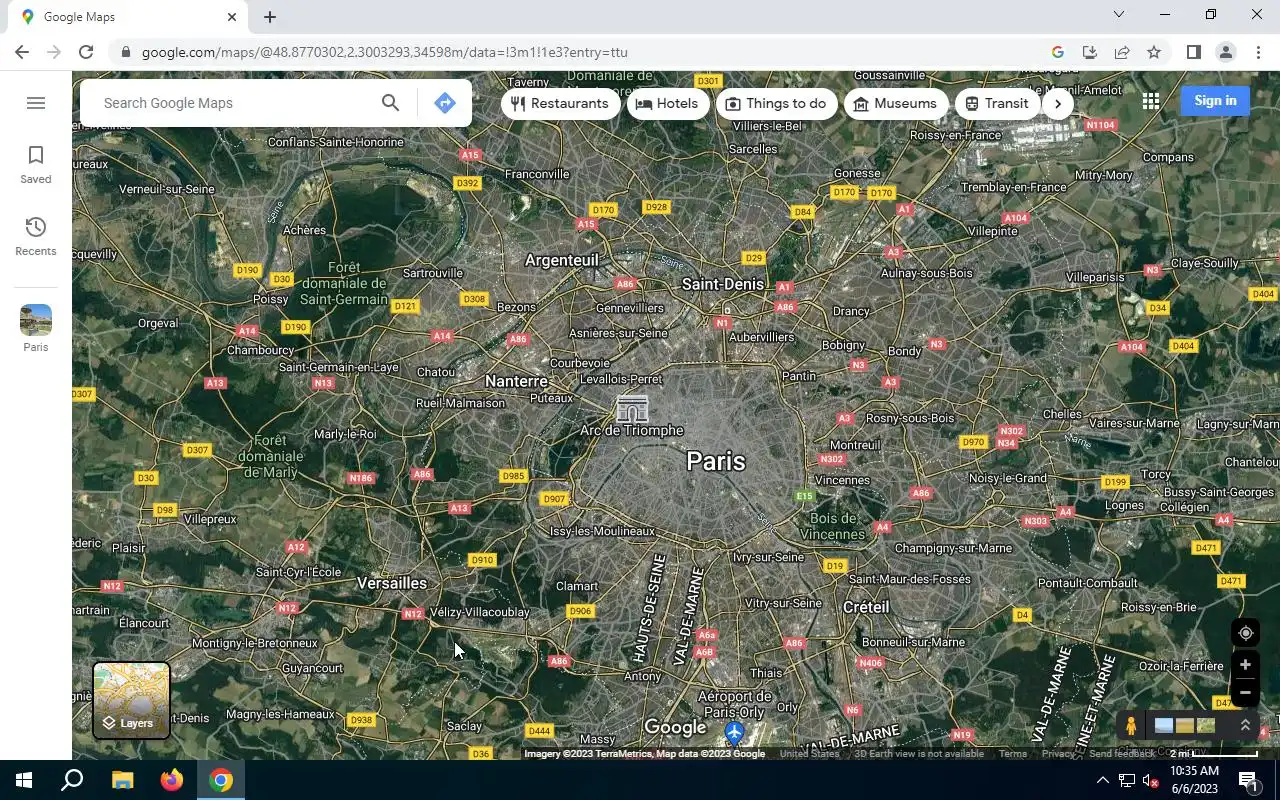Close the Google Maps tab
Image resolution: width=1280 pixels, height=800 pixels.
(x=232, y=17)
